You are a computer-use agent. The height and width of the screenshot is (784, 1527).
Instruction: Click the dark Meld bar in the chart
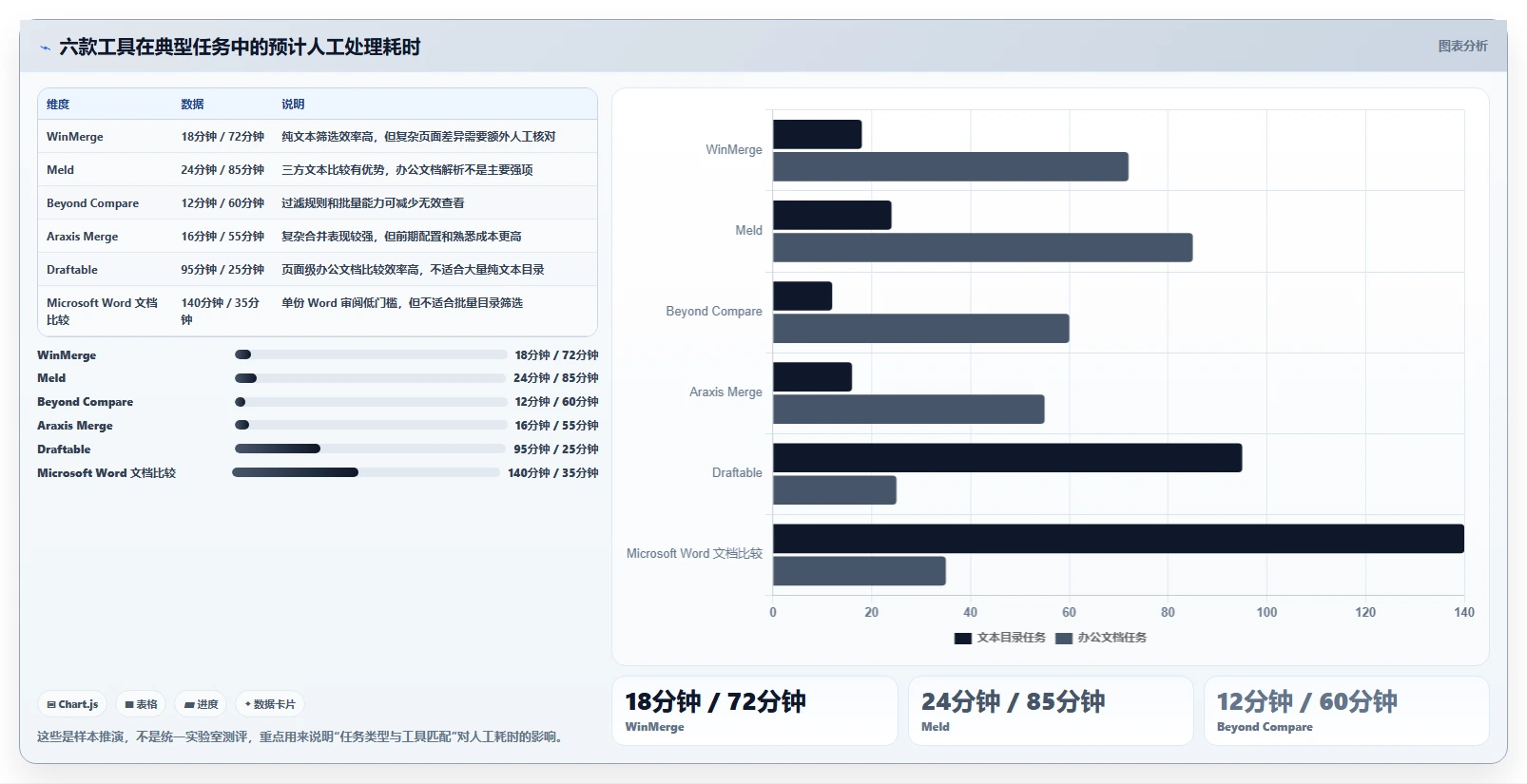pyautogui.click(x=832, y=215)
